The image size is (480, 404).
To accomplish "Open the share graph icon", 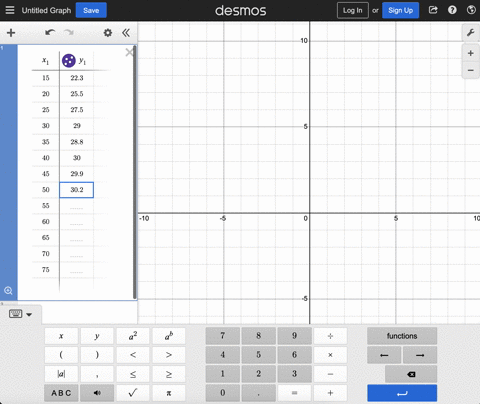I will click(433, 10).
